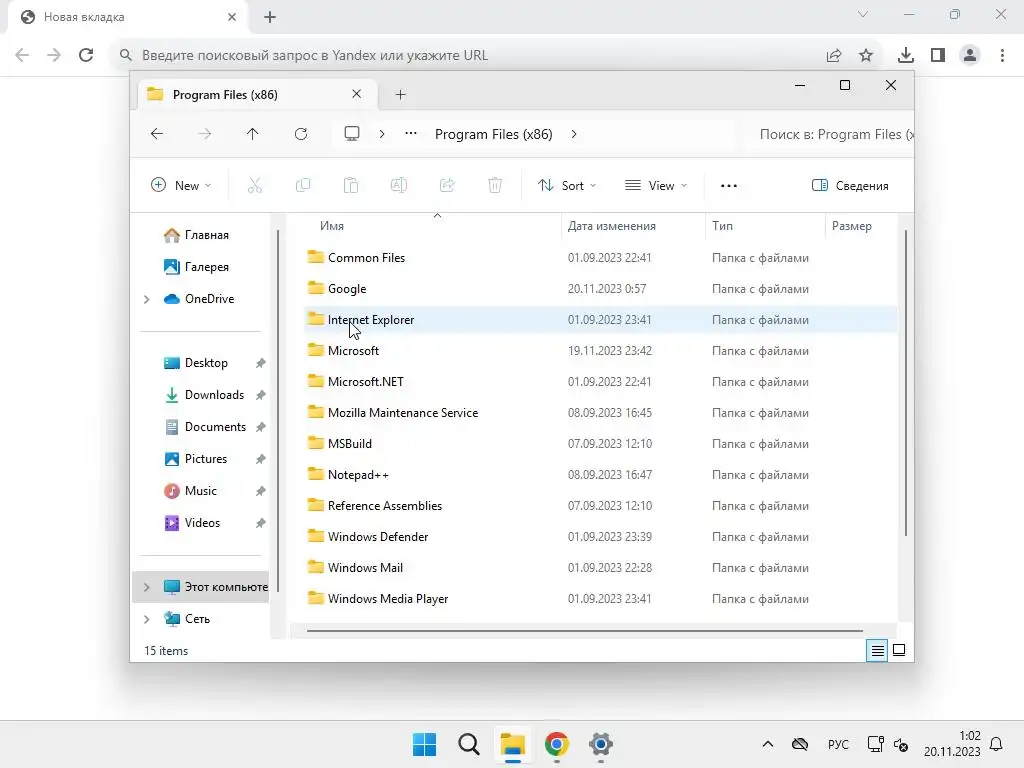The height and width of the screenshot is (768, 1024).
Task: Refresh the Program Files (x86) folder view
Action: pyautogui.click(x=301, y=134)
